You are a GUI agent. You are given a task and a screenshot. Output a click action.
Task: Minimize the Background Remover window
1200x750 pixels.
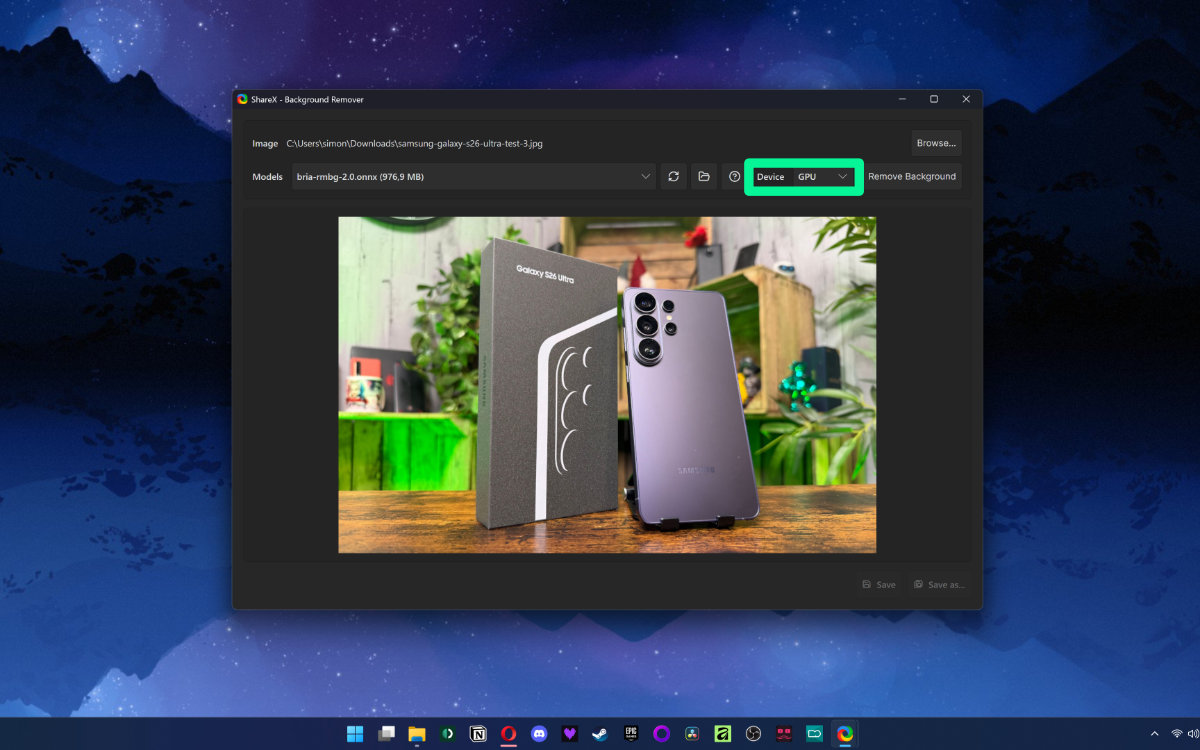[x=902, y=99]
